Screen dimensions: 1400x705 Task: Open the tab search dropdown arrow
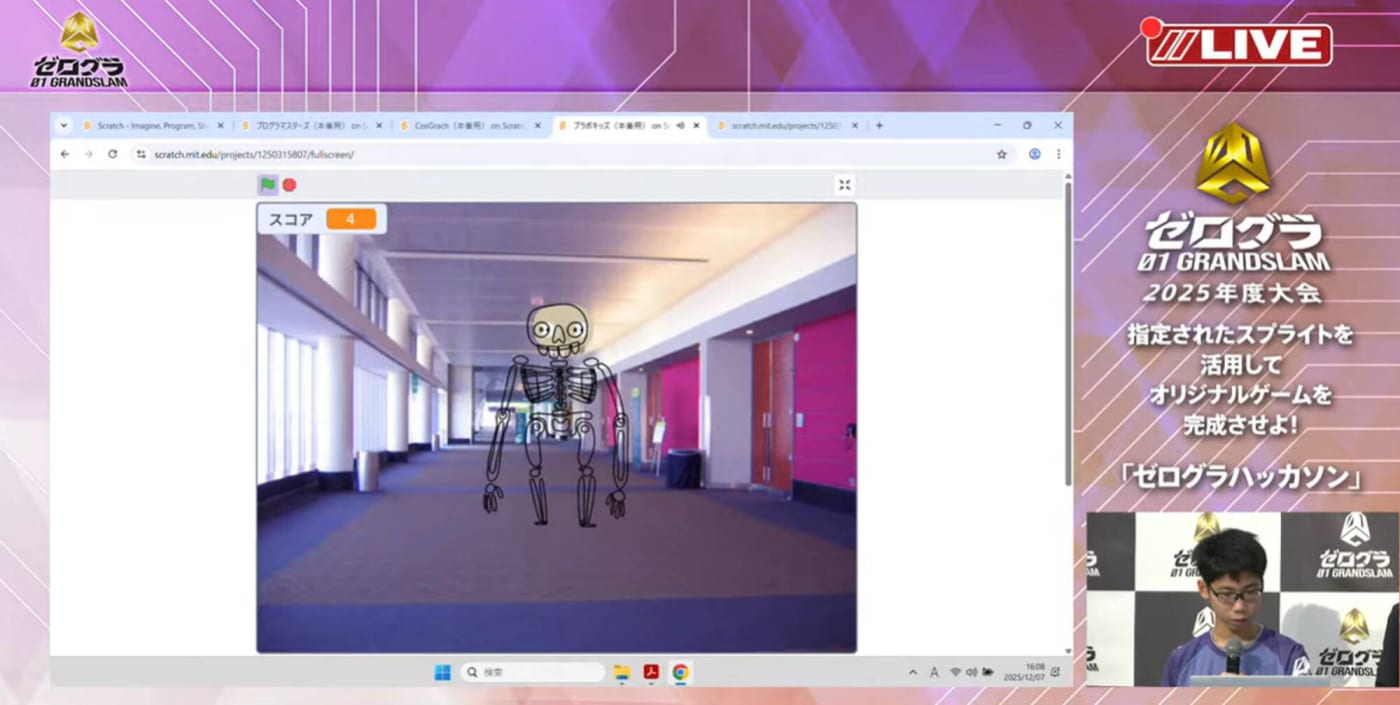click(x=64, y=126)
